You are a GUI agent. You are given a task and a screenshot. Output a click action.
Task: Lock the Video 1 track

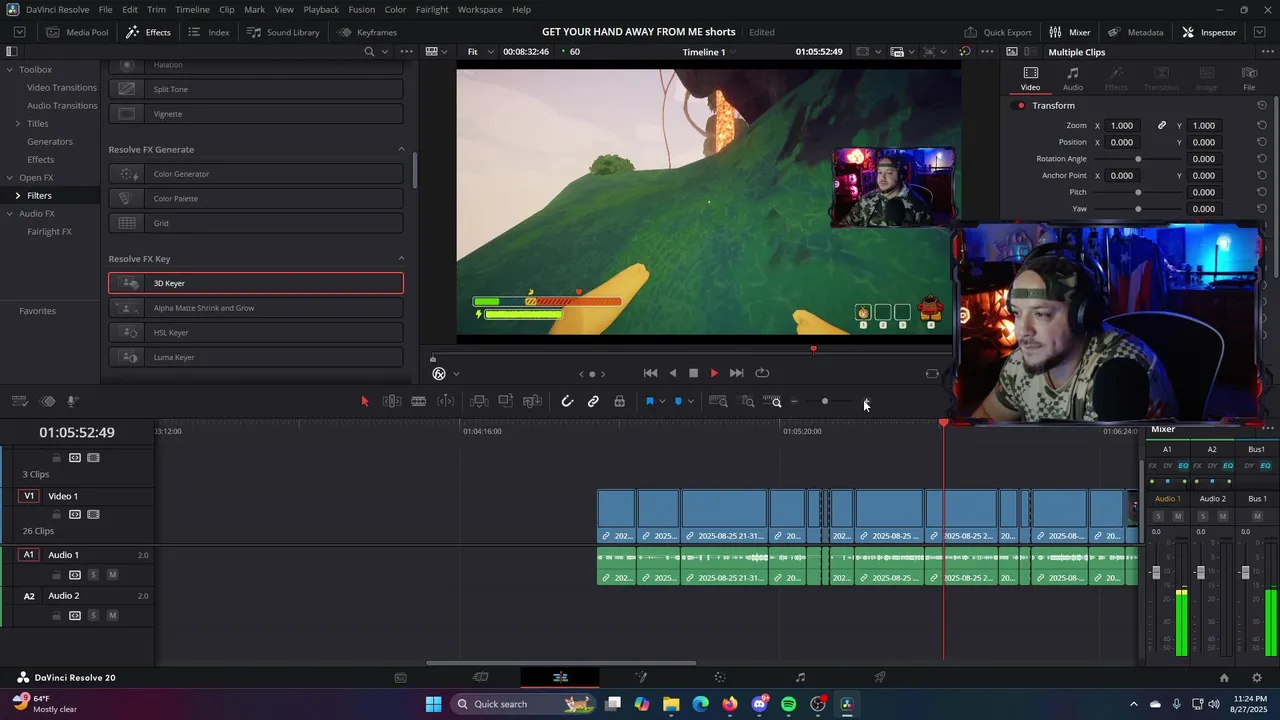coord(56,515)
